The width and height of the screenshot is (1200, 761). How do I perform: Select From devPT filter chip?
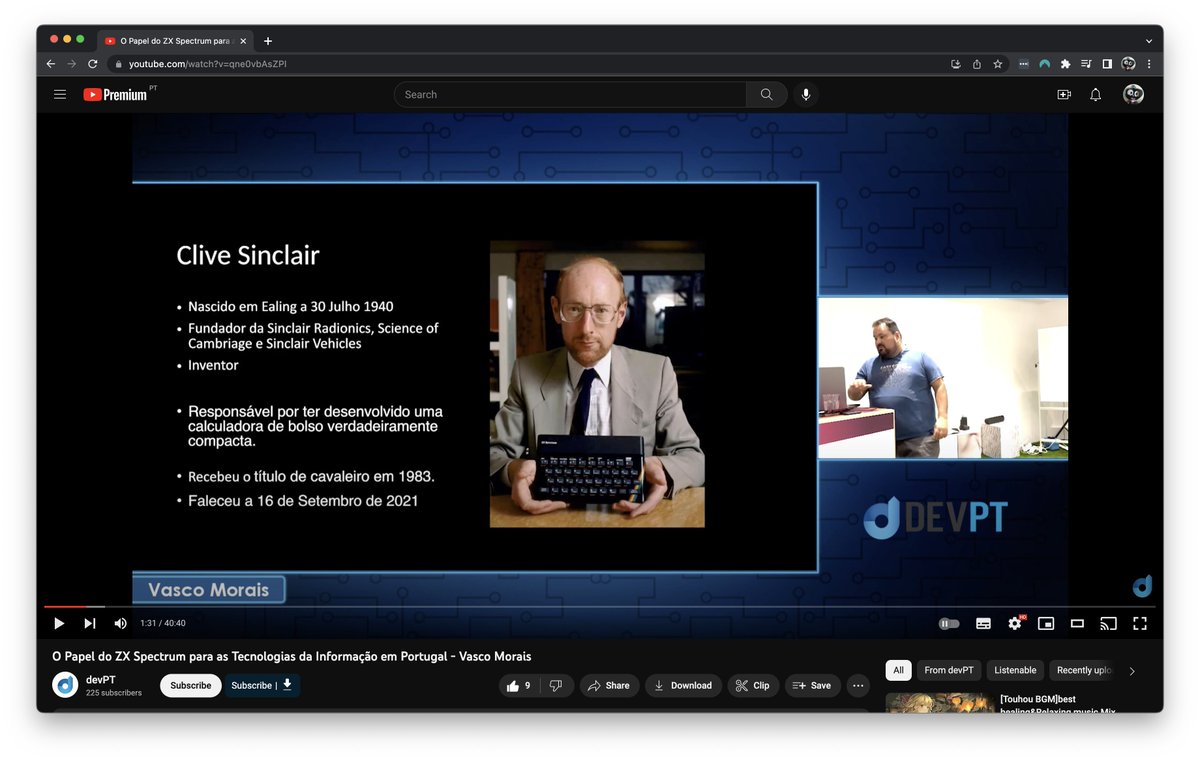click(948, 670)
